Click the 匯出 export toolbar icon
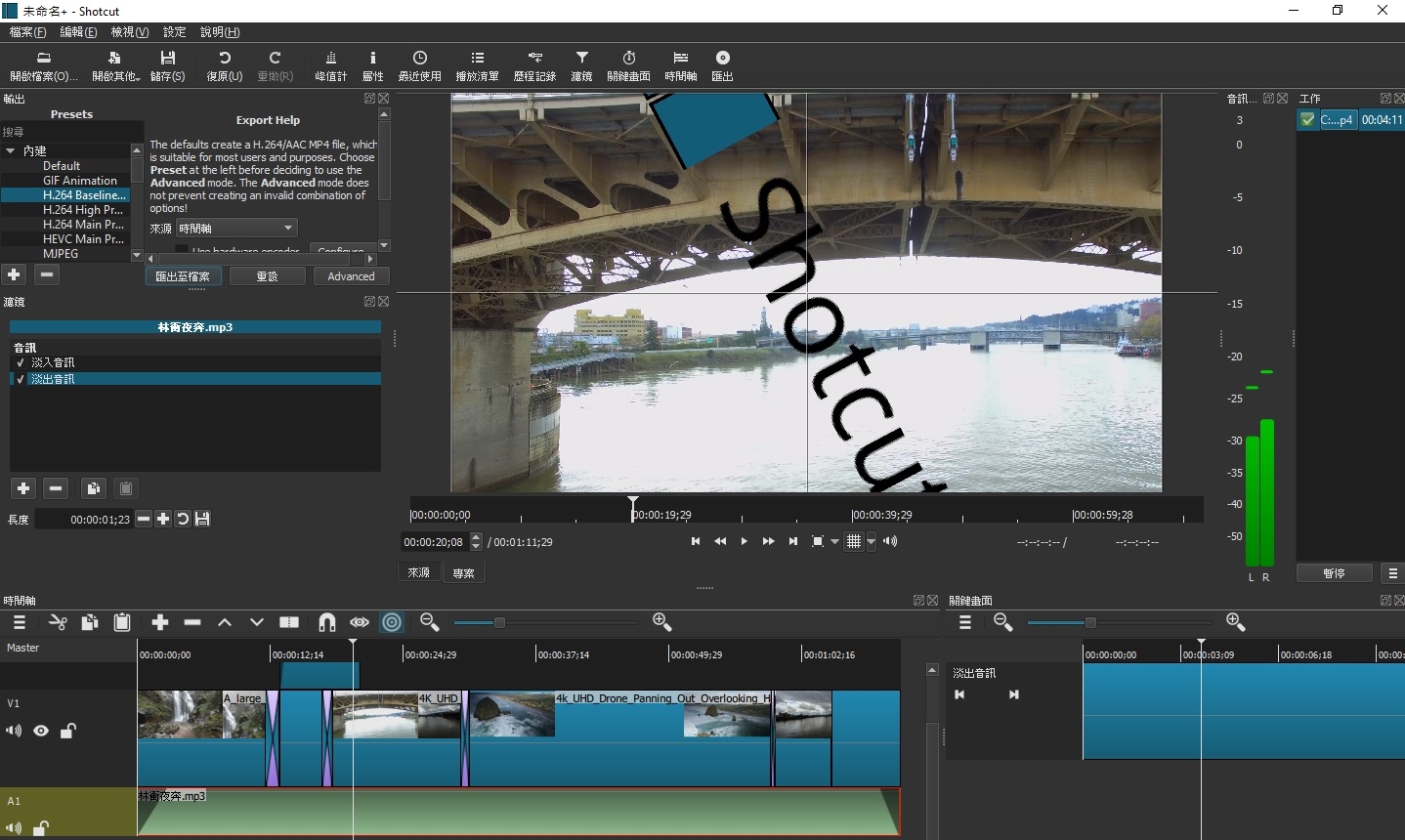 coord(722,65)
